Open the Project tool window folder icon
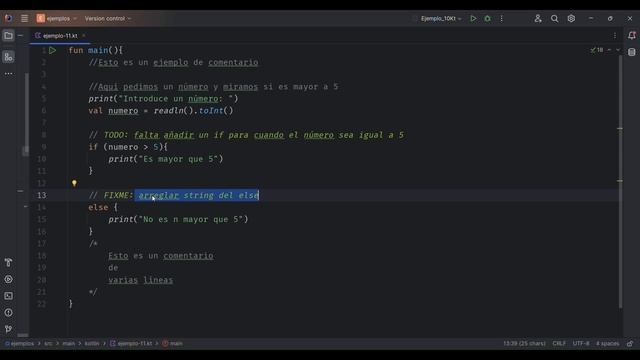The height and width of the screenshot is (360, 640). click(x=8, y=36)
